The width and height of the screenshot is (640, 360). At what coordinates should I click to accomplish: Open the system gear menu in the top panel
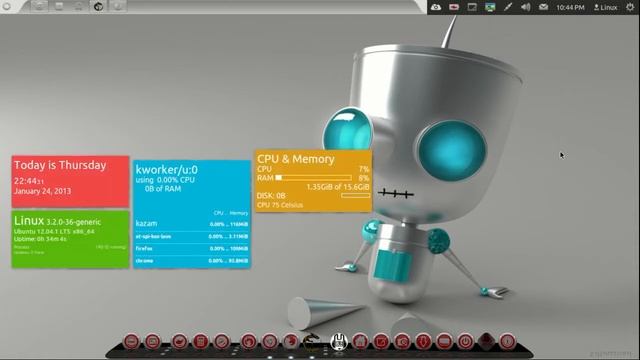tap(630, 7)
